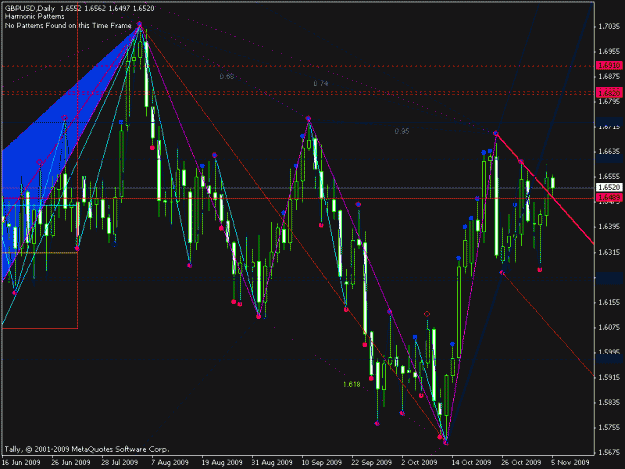The height and width of the screenshot is (469, 625).
Task: Click the MetaQuotes Software Corp. copyright text
Action: [87, 449]
